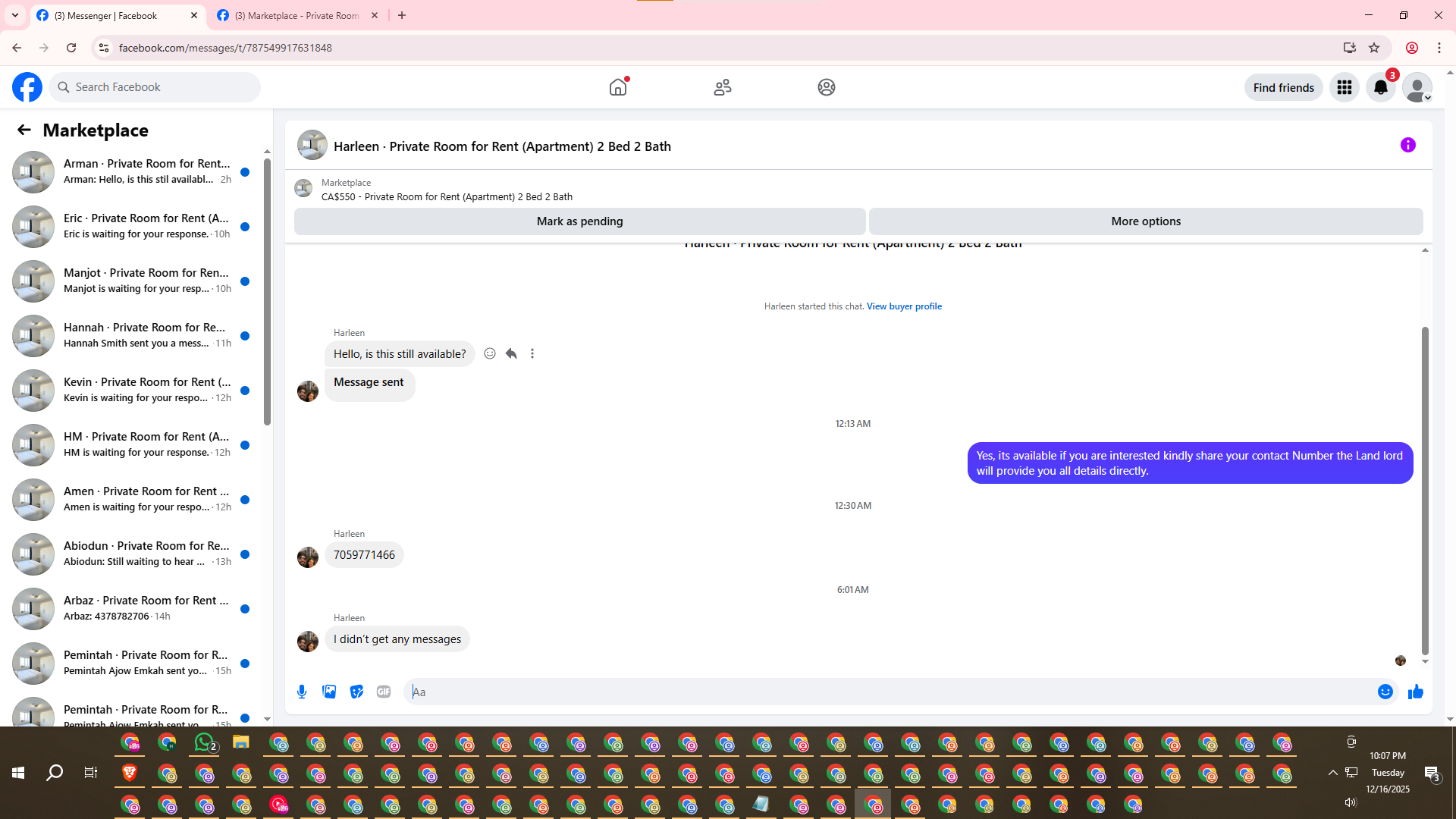Close the Marketplace - Private Room tab
The image size is (1456, 819).
tap(375, 15)
